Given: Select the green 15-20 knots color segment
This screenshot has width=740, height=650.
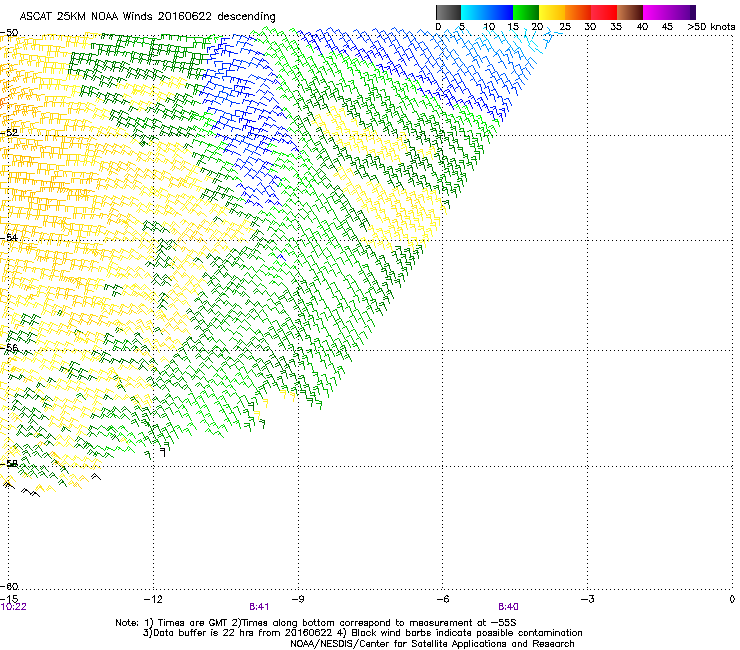Looking at the screenshot, I should tap(526, 12).
